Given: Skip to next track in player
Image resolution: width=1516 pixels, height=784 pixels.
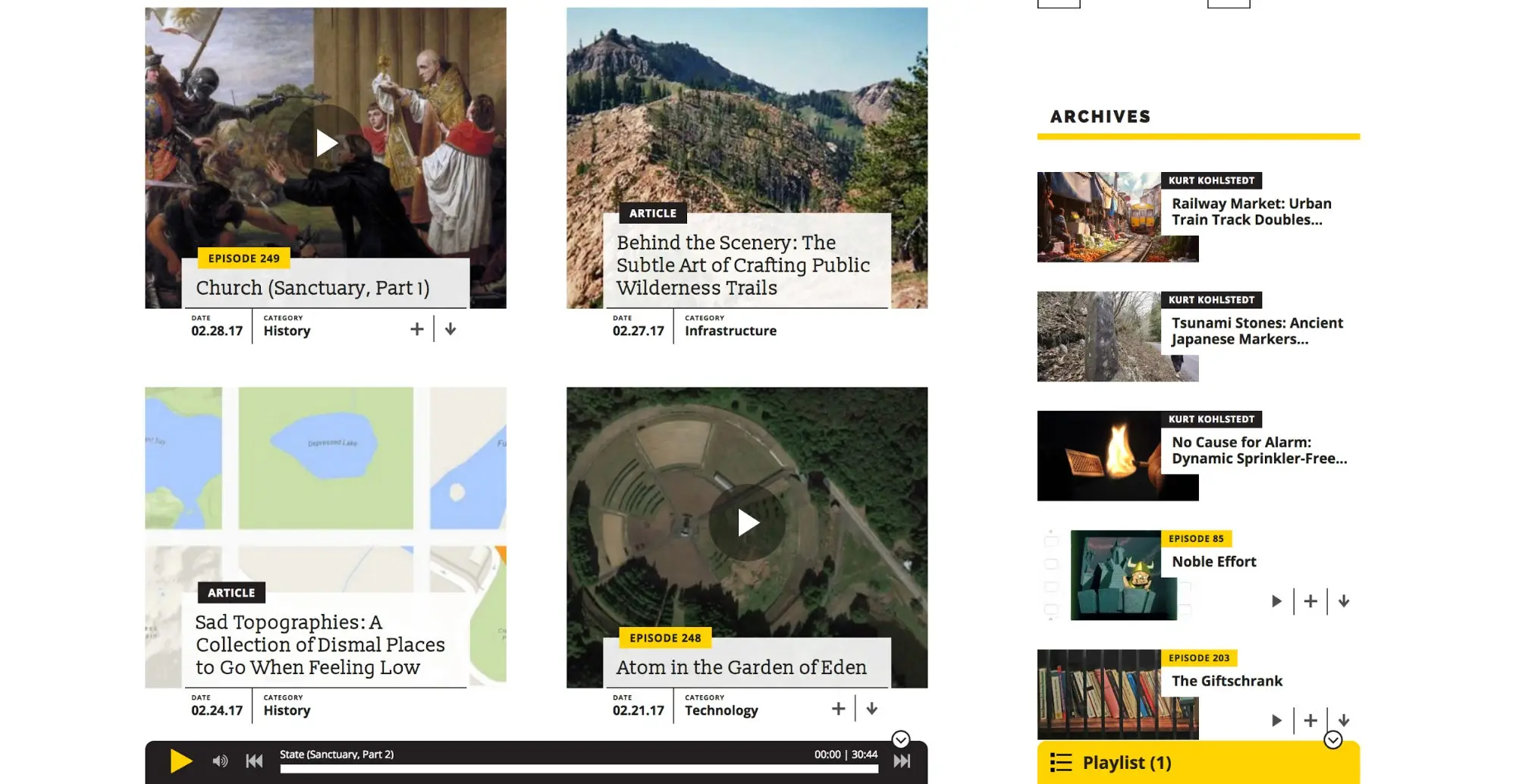Looking at the screenshot, I should (902, 761).
